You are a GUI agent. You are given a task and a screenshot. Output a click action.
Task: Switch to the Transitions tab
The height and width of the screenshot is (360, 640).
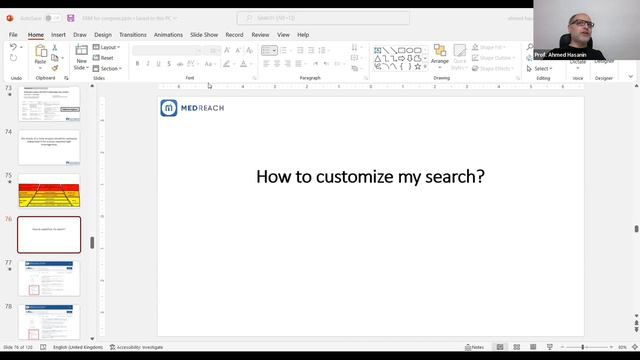(133, 35)
